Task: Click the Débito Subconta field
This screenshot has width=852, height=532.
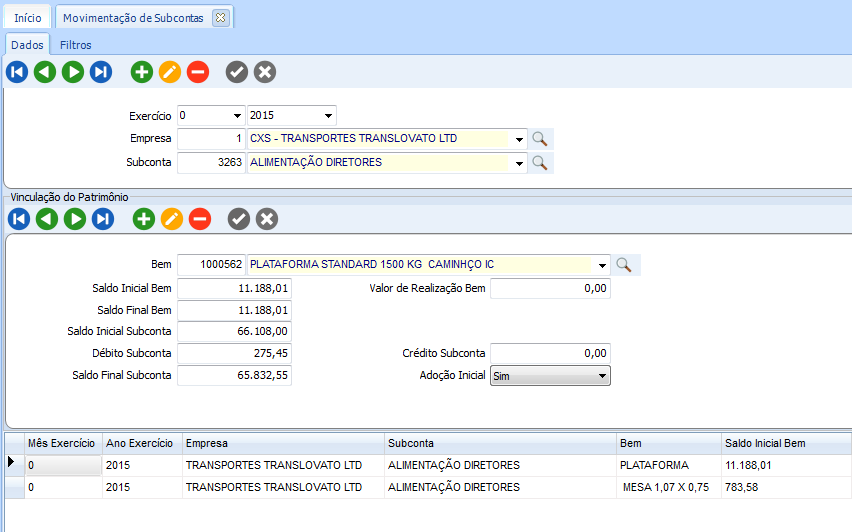Action: 234,353
